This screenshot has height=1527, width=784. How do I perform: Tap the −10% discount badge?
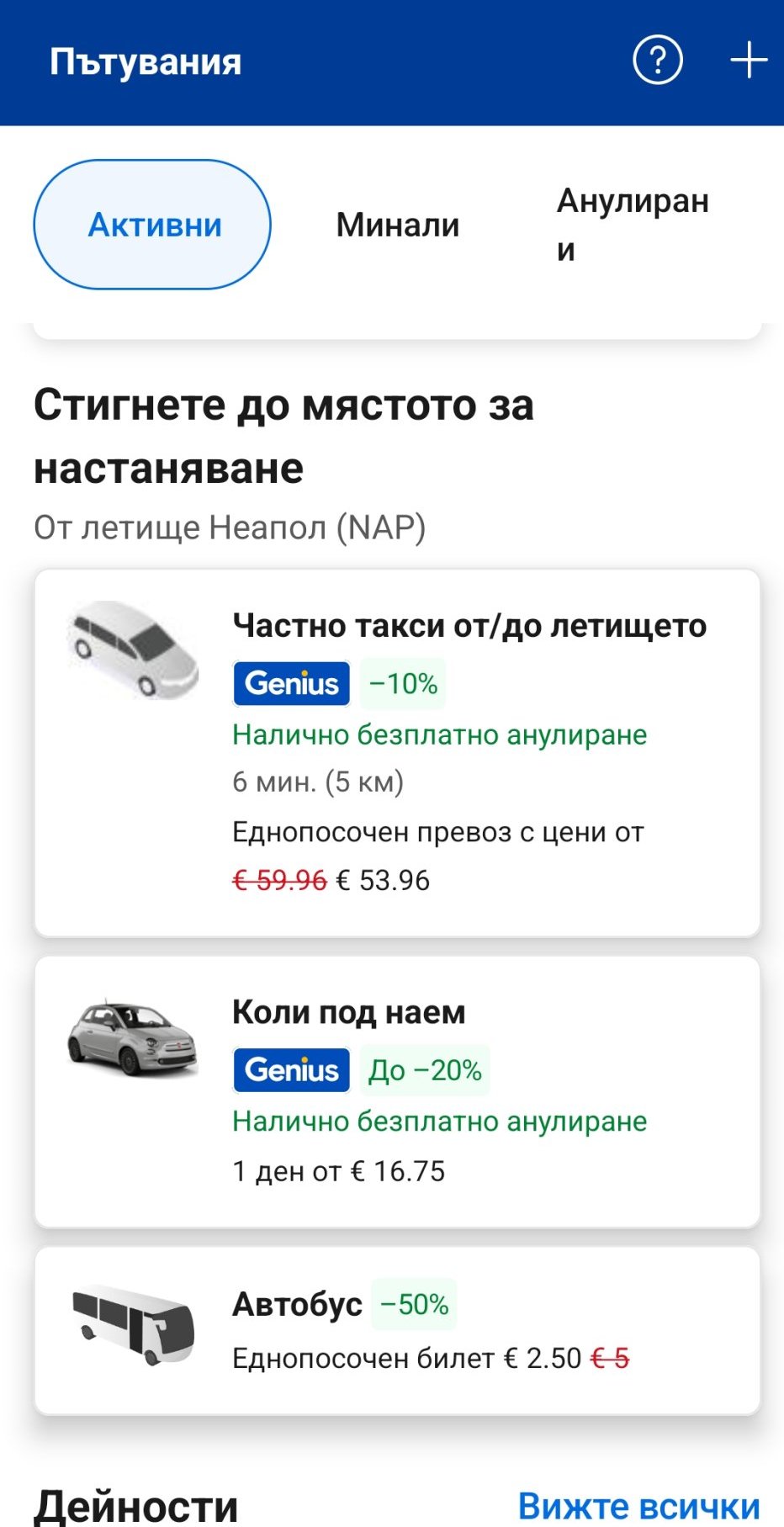pos(403,683)
